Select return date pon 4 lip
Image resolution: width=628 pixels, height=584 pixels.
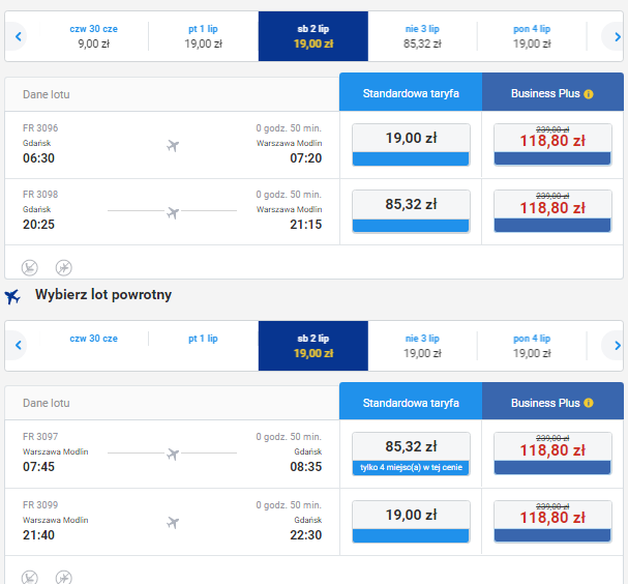click(x=531, y=346)
